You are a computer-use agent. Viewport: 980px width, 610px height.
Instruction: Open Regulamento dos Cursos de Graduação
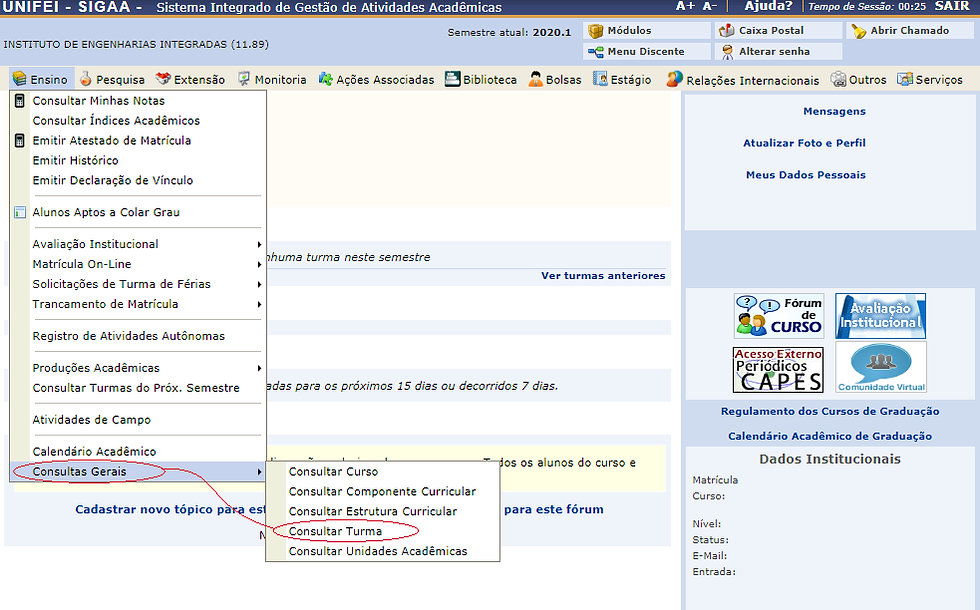[x=830, y=411]
